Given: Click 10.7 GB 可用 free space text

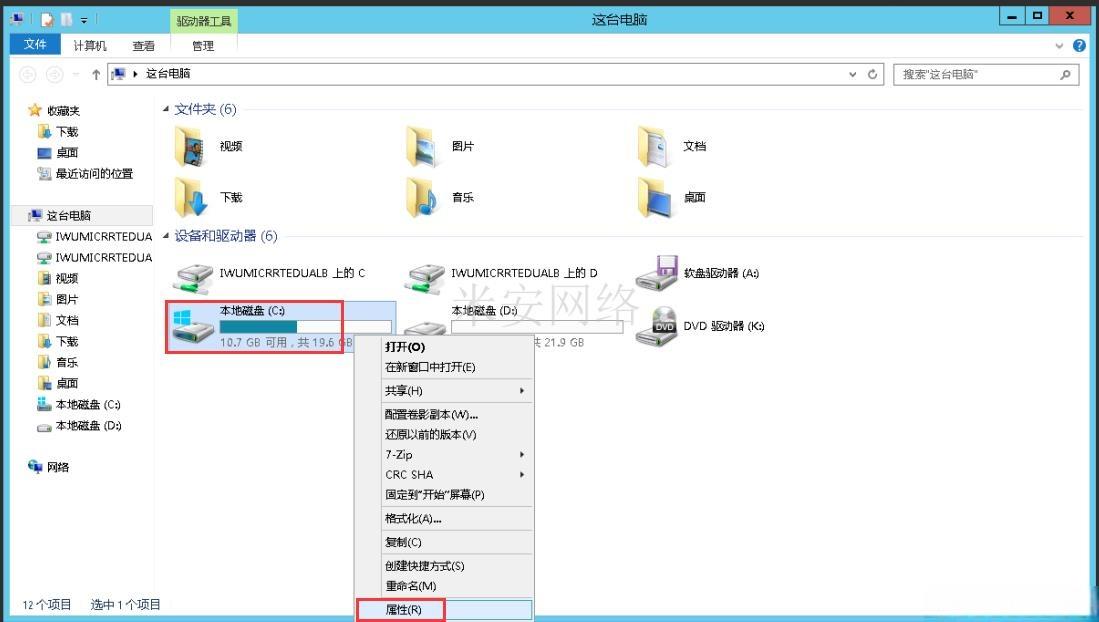Looking at the screenshot, I should [254, 343].
